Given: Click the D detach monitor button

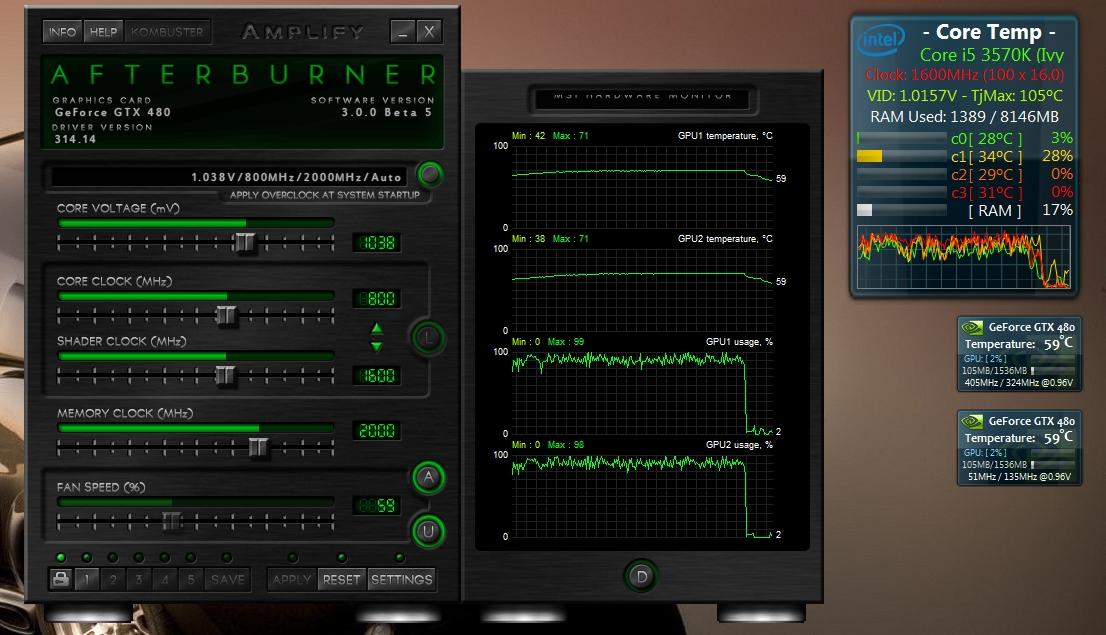Looking at the screenshot, I should pos(641,576).
